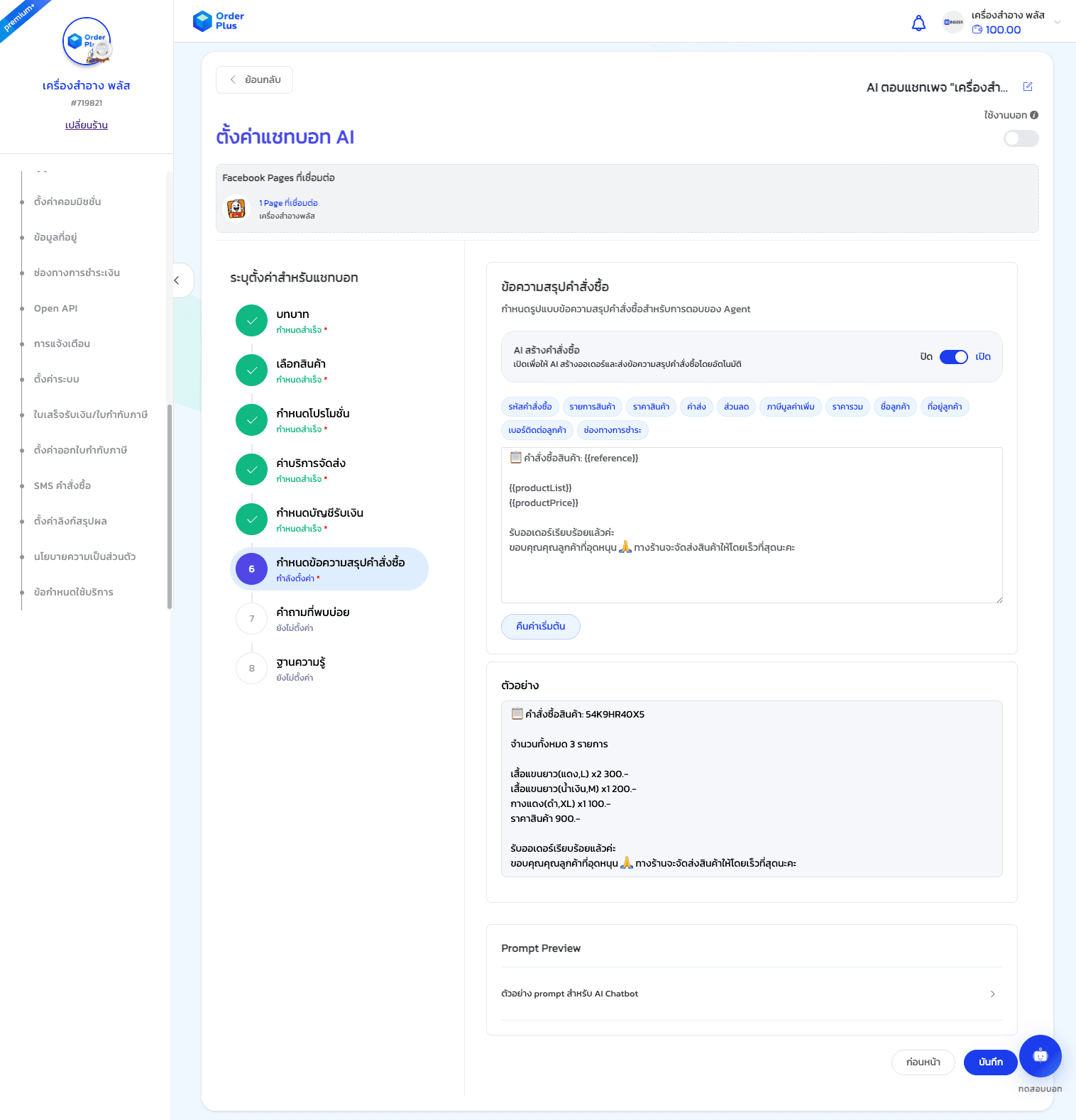This screenshot has height=1120, width=1076.
Task: Click the ปิด label beside the AI order toggle
Action: pyautogui.click(x=926, y=357)
